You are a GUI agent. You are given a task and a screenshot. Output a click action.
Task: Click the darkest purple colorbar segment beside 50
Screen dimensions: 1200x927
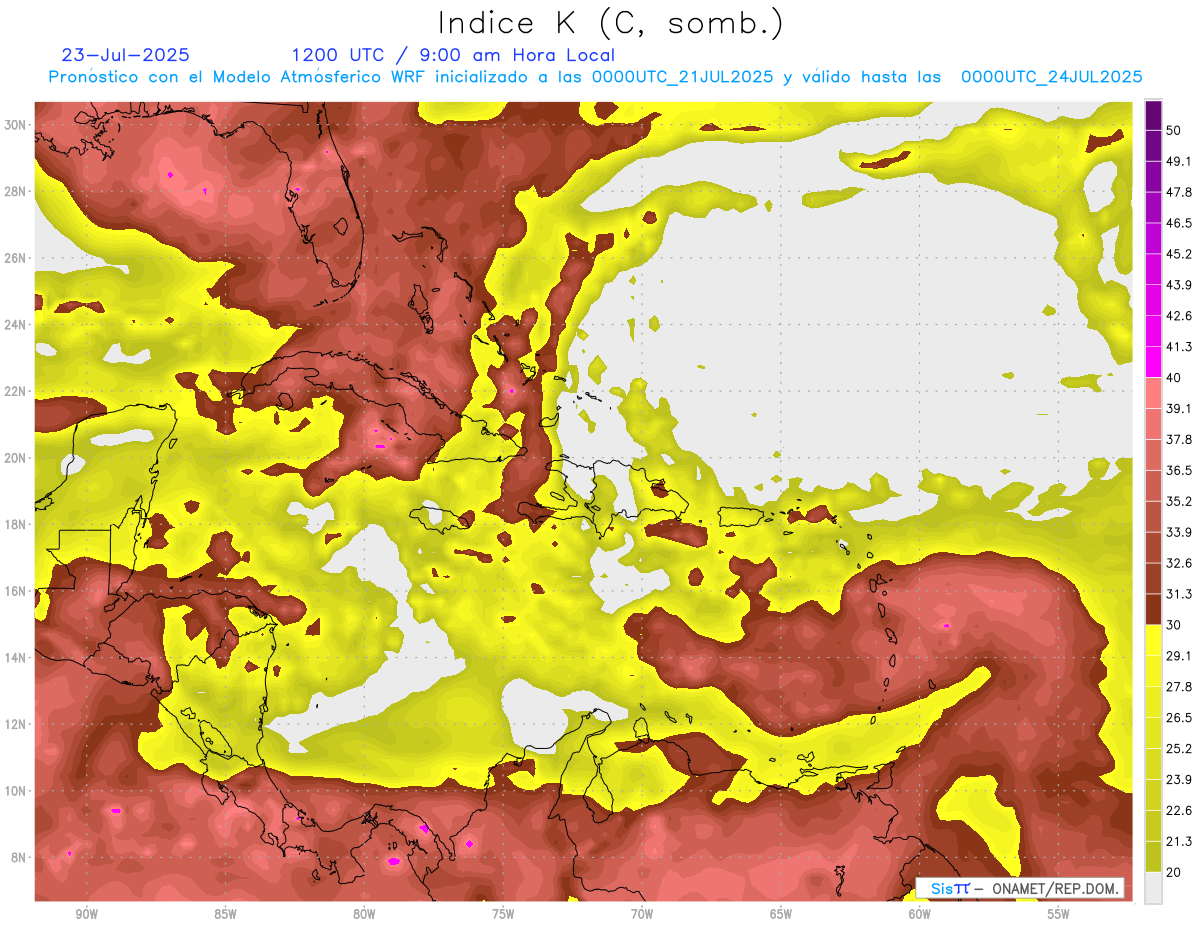pyautogui.click(x=1153, y=116)
